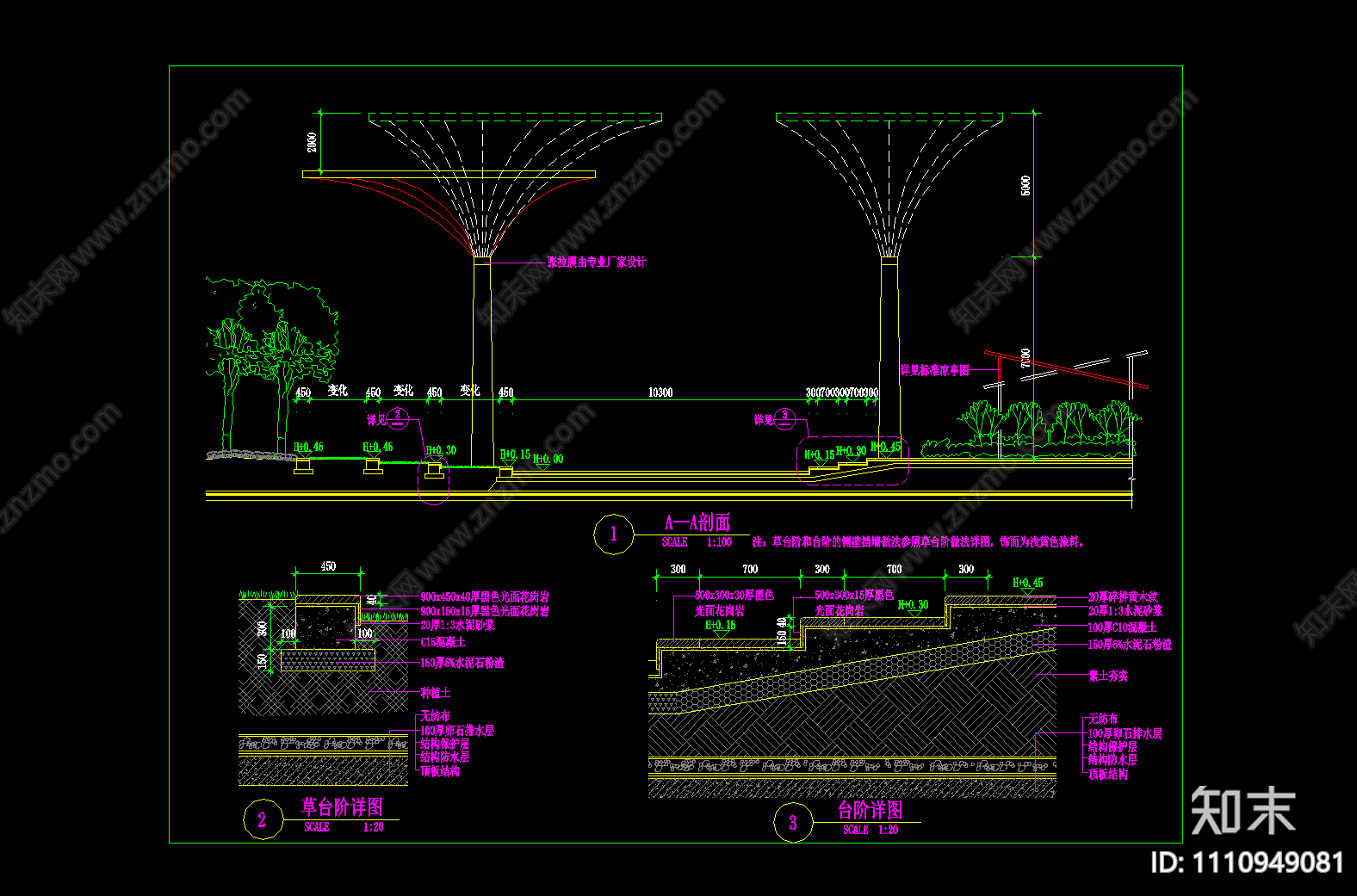The height and width of the screenshot is (896, 1357).
Task: Select the 2000 vertical dimension label
Action: [313, 142]
